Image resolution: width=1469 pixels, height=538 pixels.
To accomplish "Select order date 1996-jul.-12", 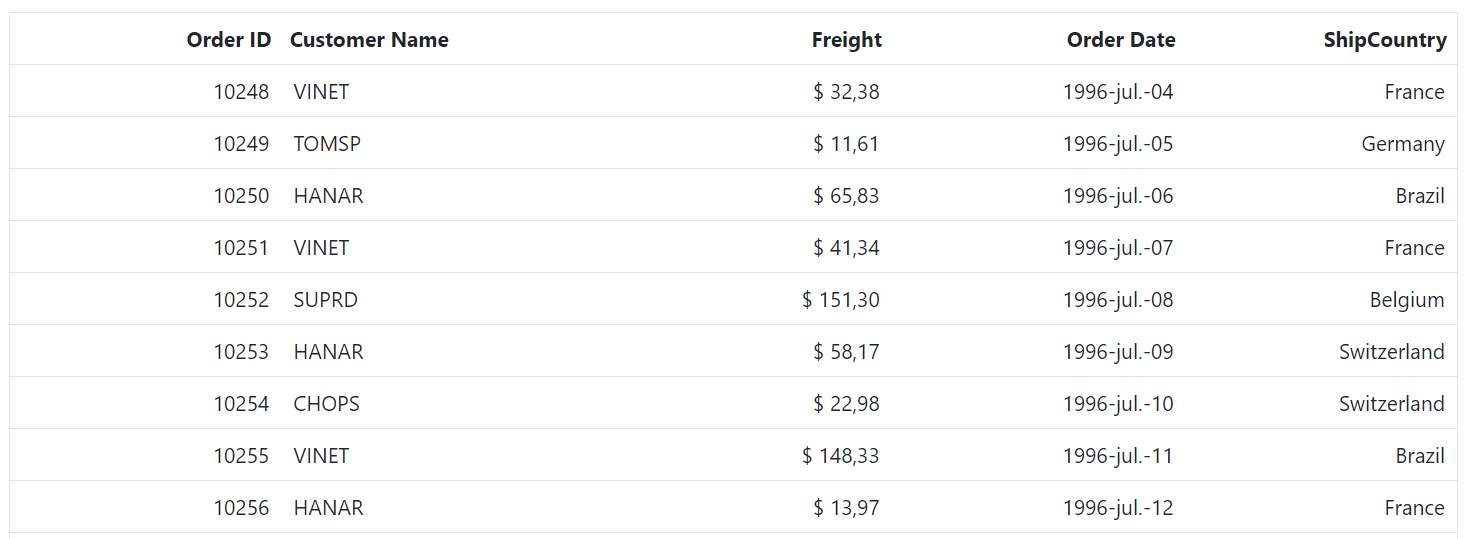I will [x=1117, y=508].
